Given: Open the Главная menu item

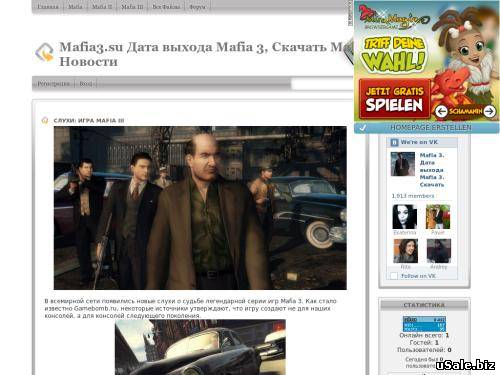Looking at the screenshot, I should coord(48,7).
